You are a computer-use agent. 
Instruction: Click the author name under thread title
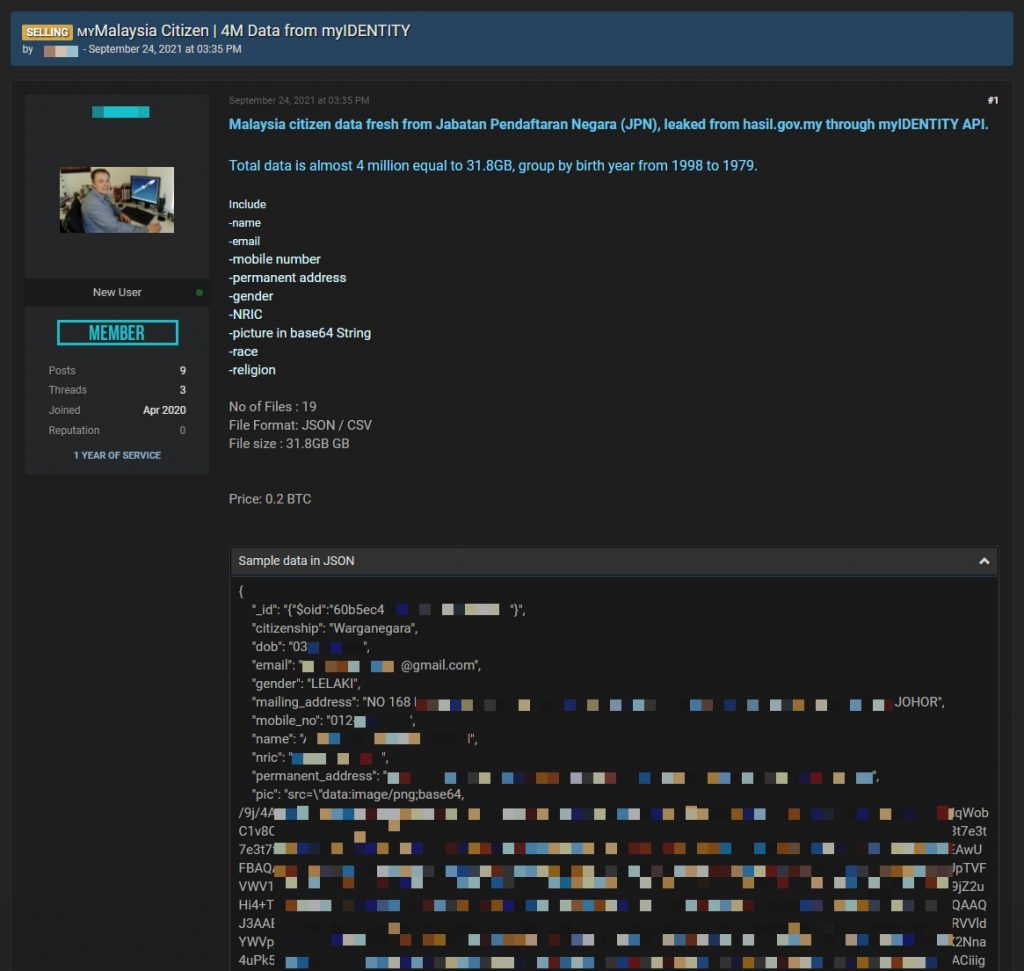[x=61, y=50]
